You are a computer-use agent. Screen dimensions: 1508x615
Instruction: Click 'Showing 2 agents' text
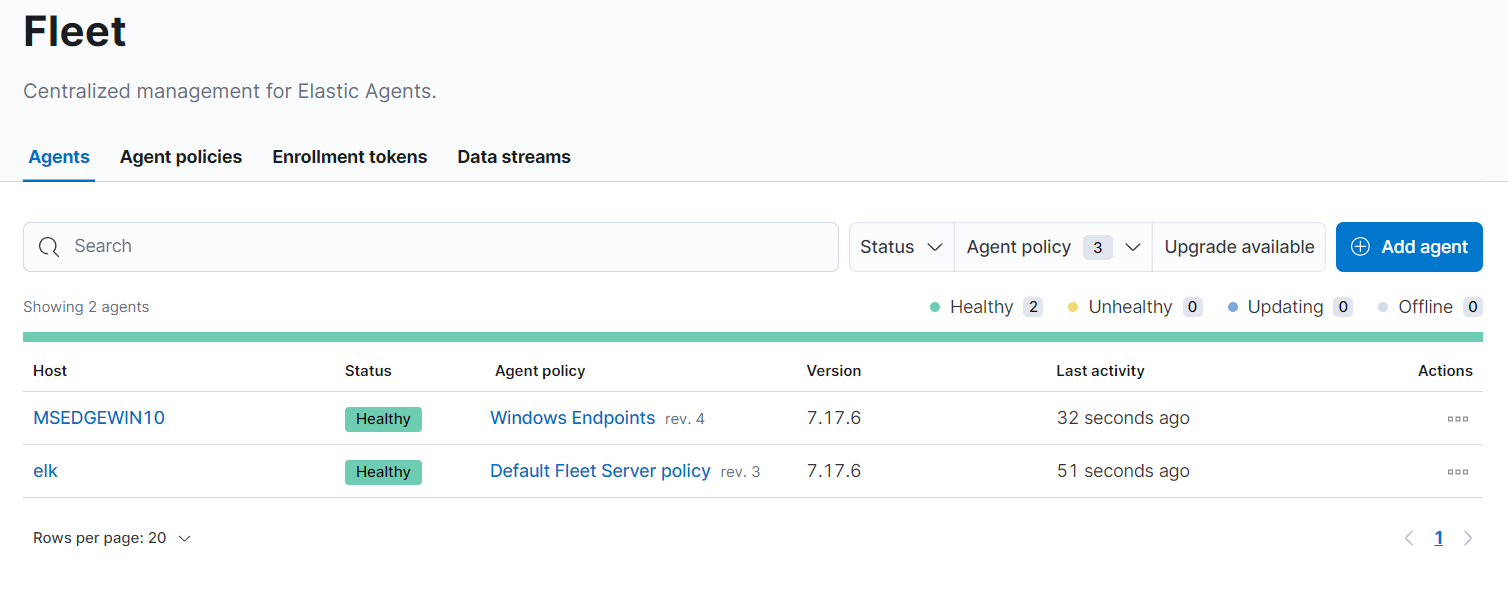[x=86, y=307]
